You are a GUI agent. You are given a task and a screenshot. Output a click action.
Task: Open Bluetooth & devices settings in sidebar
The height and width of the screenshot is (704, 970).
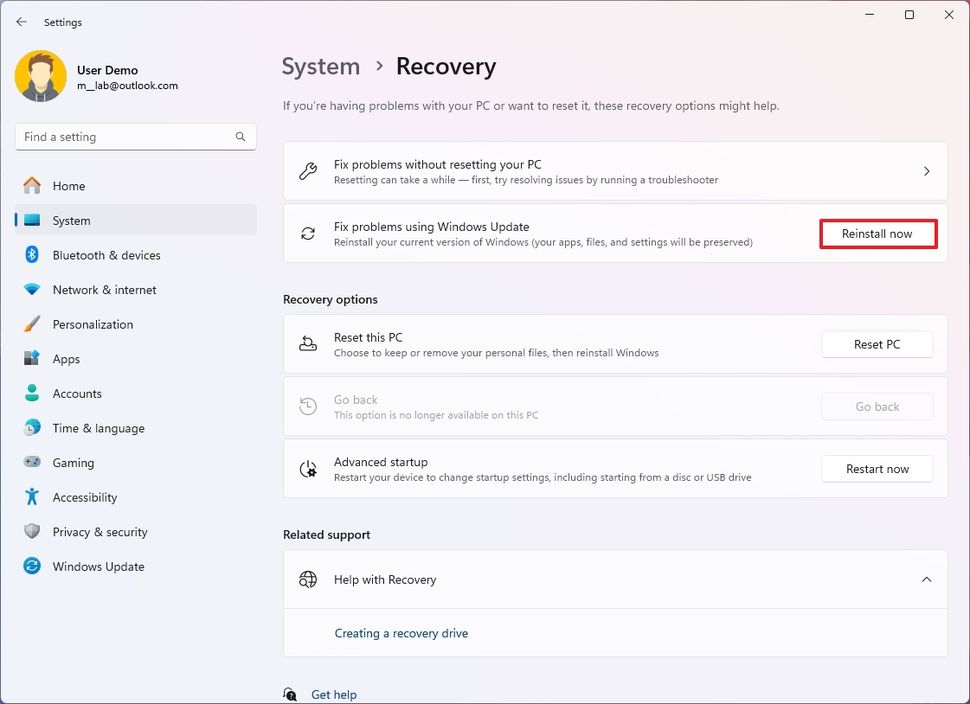click(104, 255)
